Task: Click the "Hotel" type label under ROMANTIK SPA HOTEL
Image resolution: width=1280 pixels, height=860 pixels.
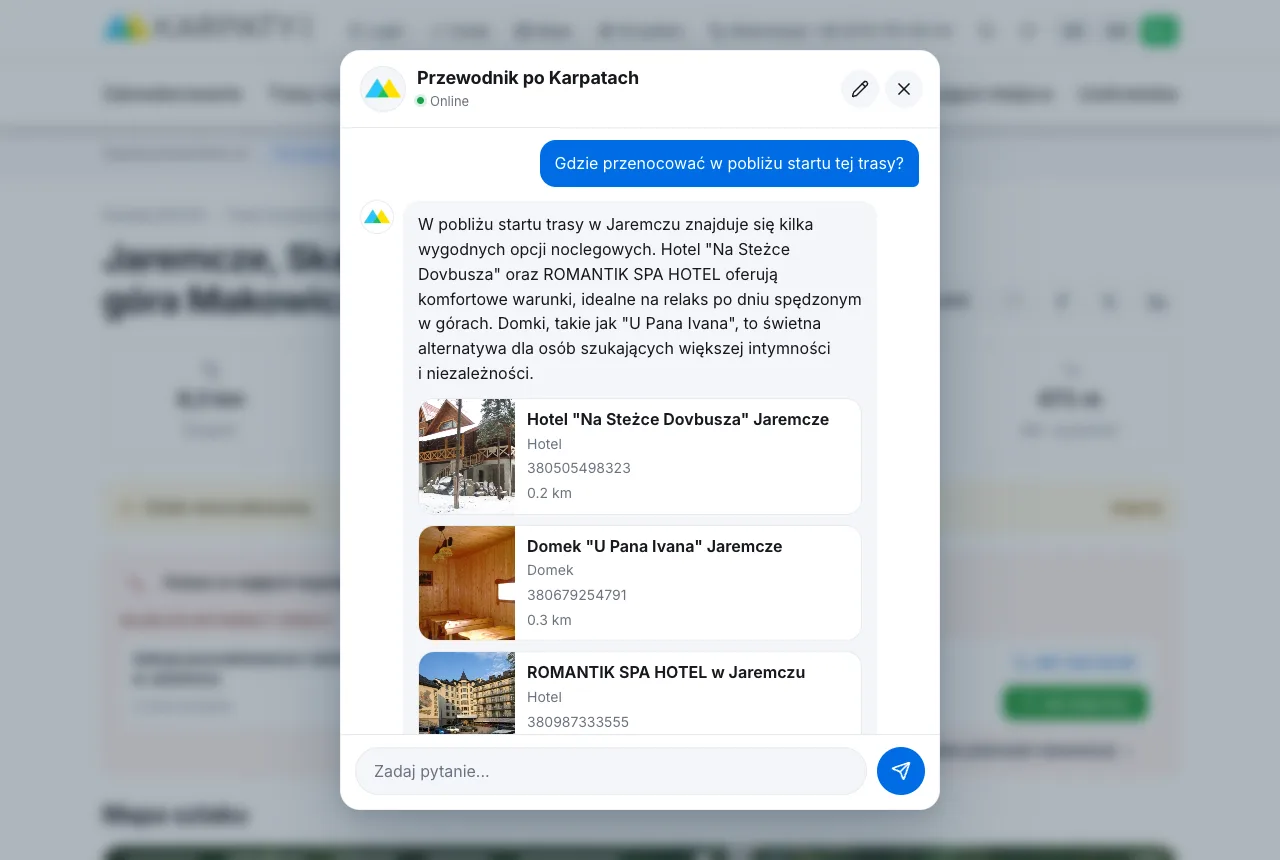Action: click(x=544, y=697)
